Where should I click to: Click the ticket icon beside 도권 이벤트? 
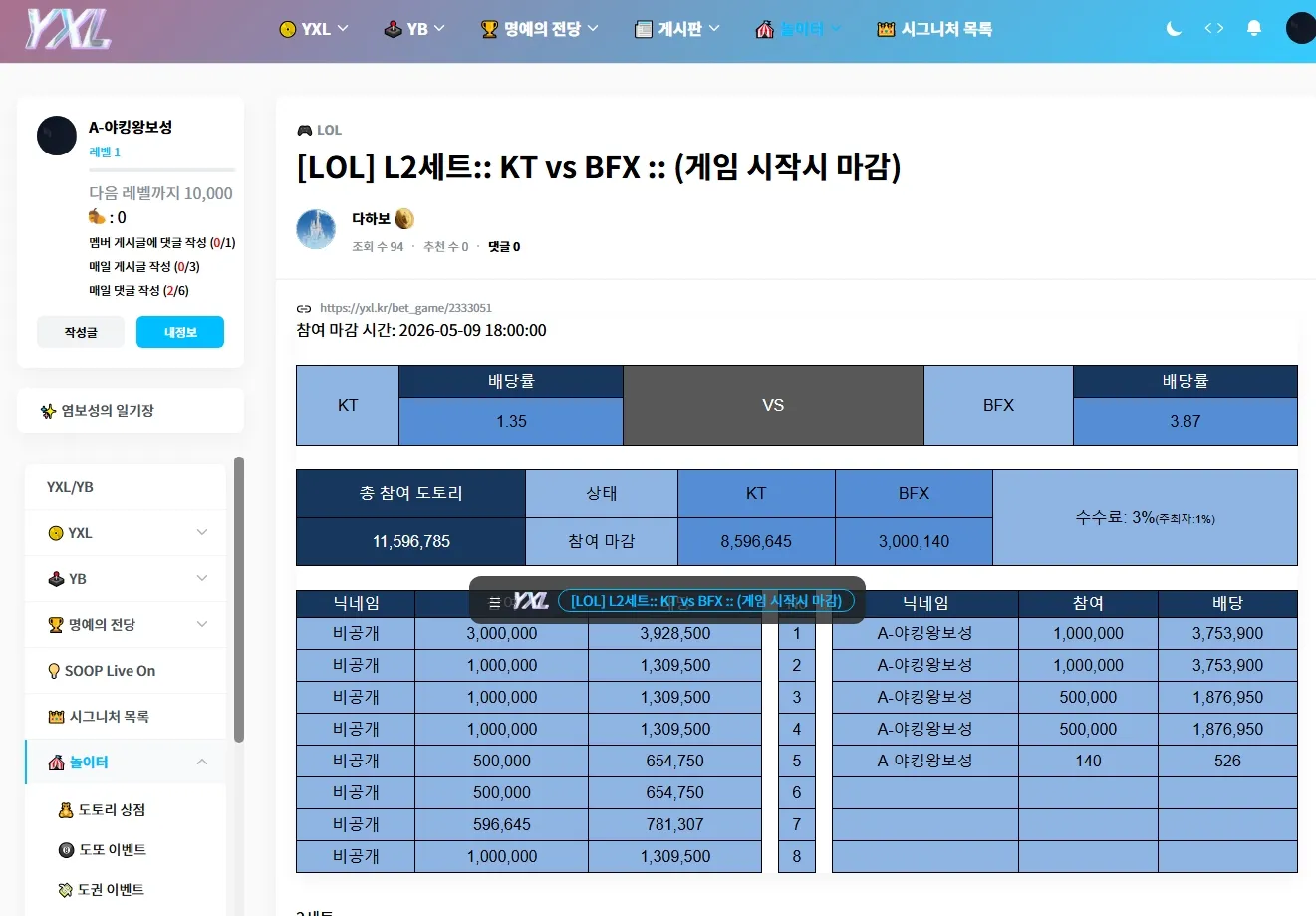66,890
